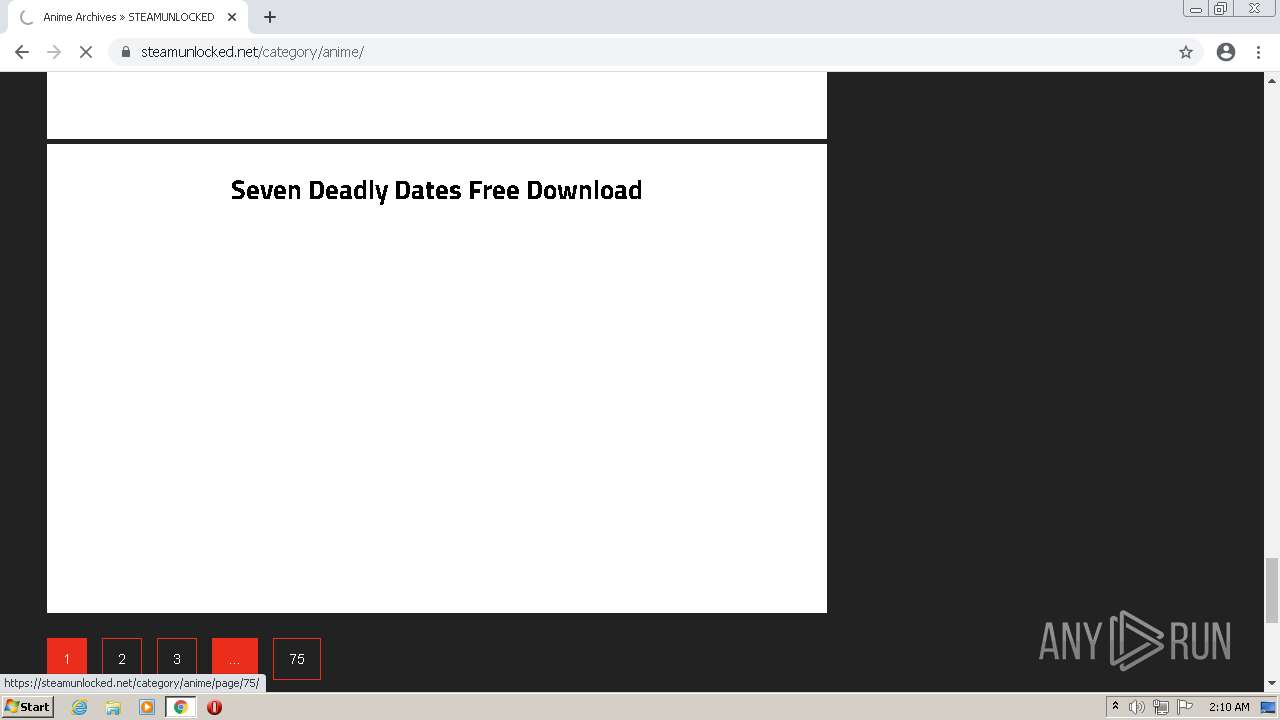Click the vertical scrollbar thumb

tap(1272, 590)
